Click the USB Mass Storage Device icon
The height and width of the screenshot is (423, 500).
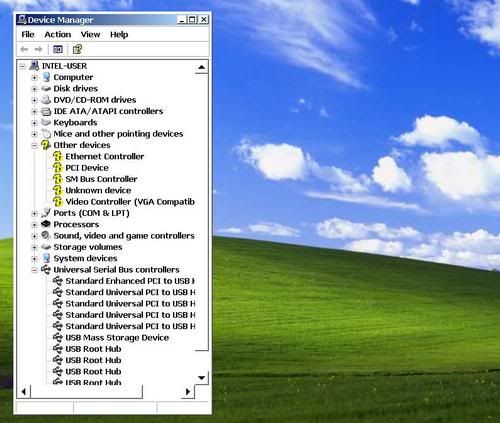58,338
